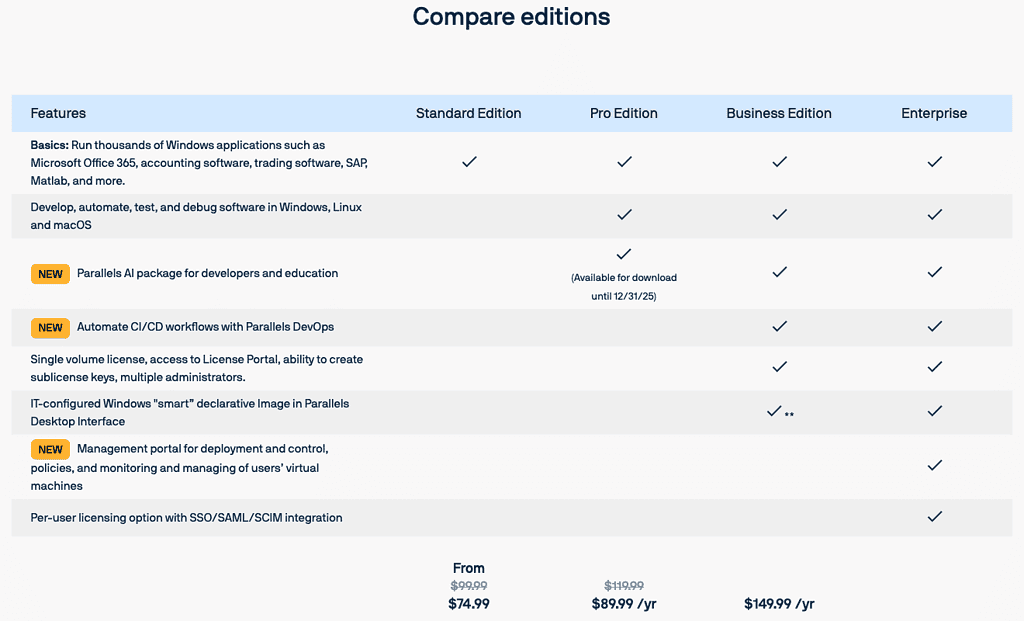
Task: Click the Pro Edition download availability note
Action: (624, 287)
